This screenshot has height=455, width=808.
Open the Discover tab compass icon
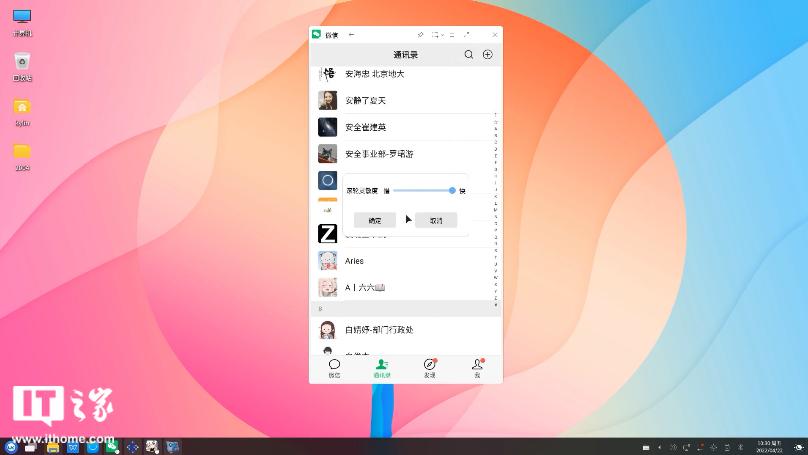pyautogui.click(x=429, y=366)
